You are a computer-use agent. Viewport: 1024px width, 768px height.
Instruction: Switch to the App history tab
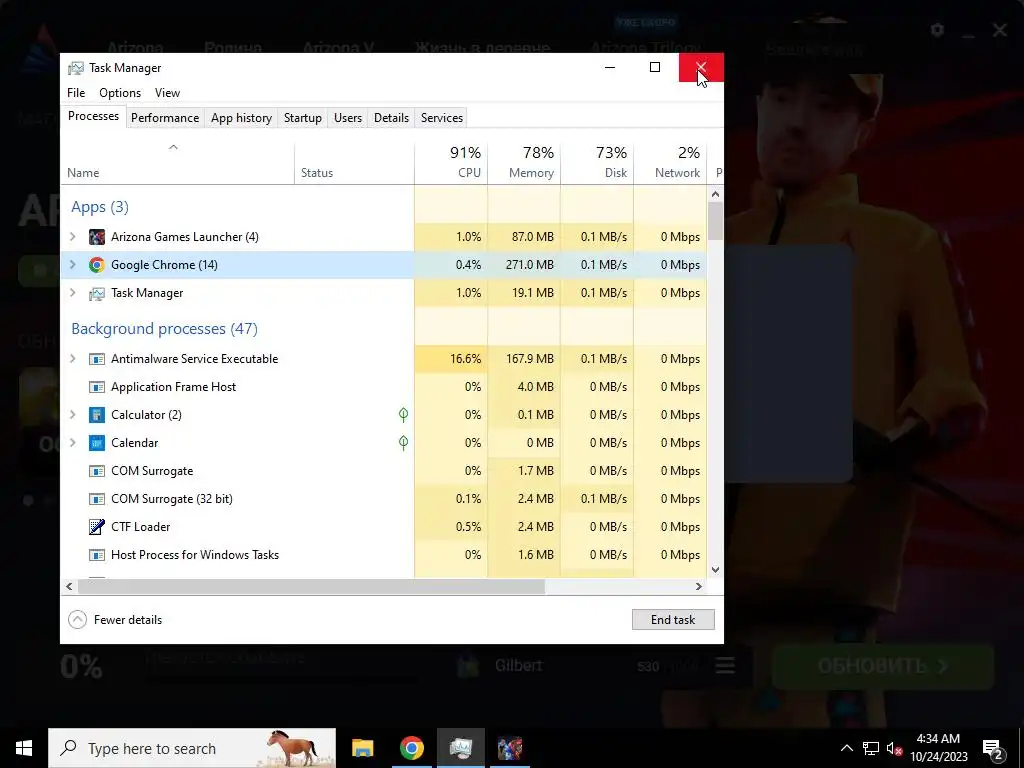[241, 118]
